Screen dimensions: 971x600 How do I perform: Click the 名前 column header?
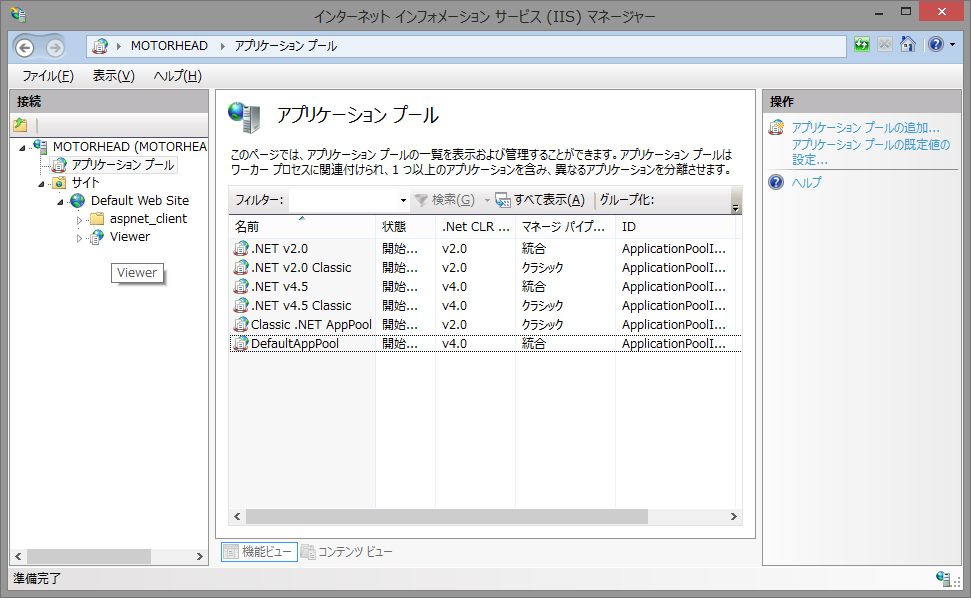pyautogui.click(x=302, y=227)
